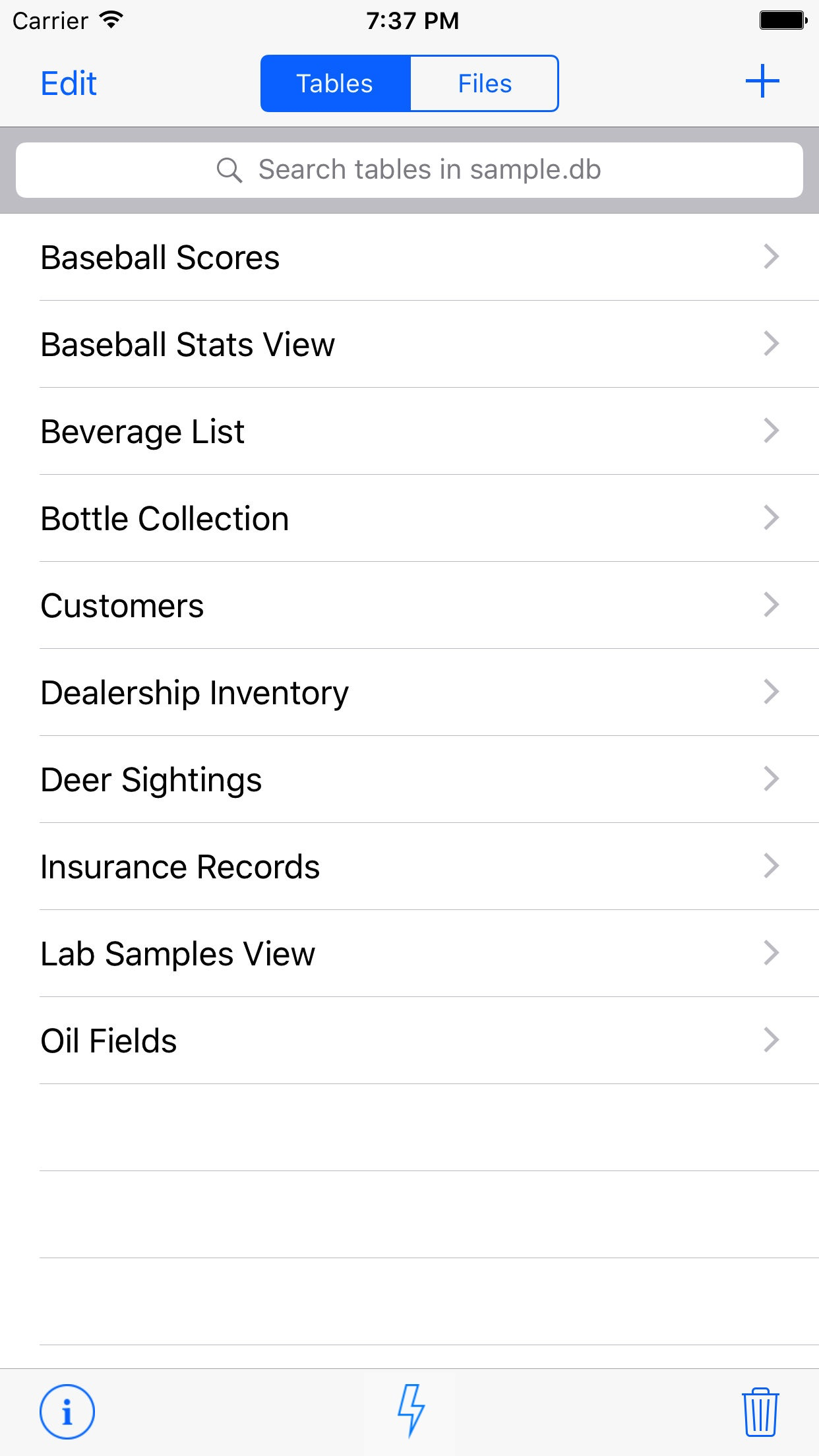Viewport: 819px width, 1456px height.
Task: Tap the Wi-Fi status icon
Action: [x=112, y=20]
